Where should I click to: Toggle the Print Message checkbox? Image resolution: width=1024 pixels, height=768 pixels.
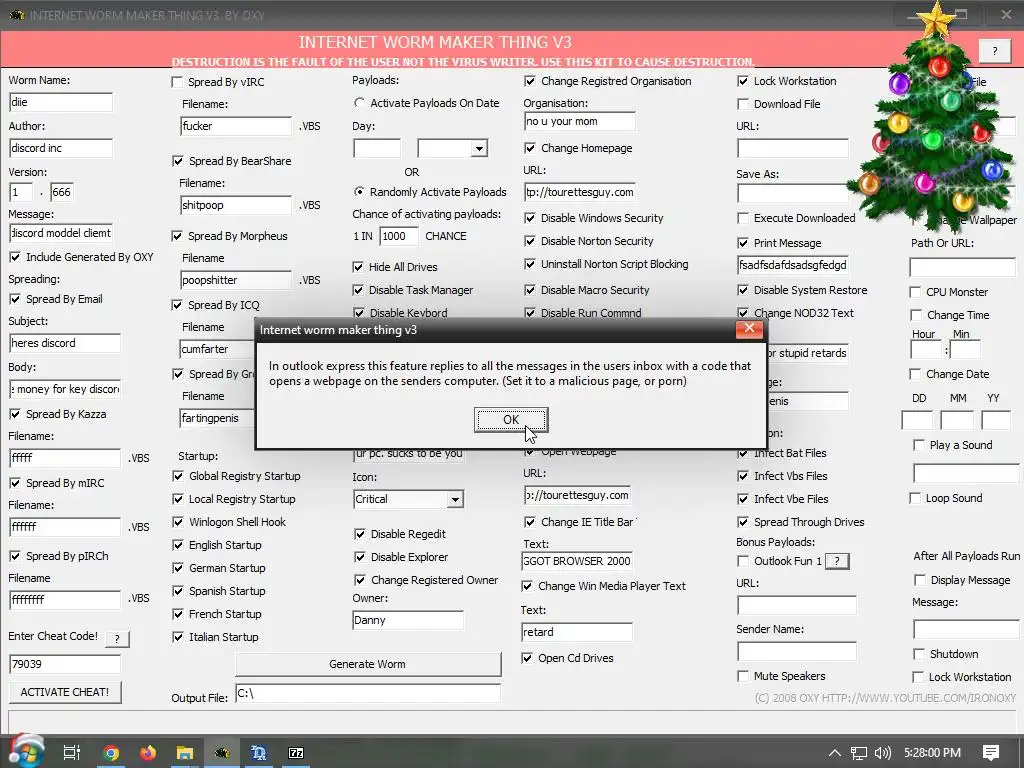[x=743, y=243]
